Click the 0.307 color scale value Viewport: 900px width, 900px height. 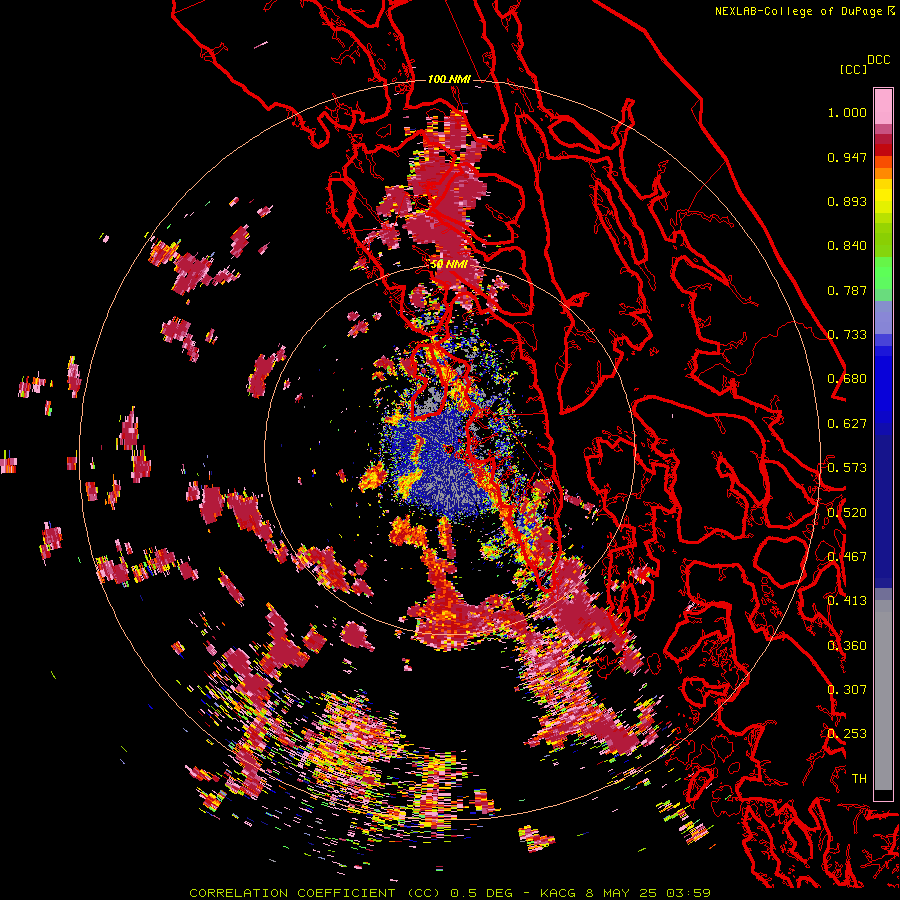tap(847, 690)
